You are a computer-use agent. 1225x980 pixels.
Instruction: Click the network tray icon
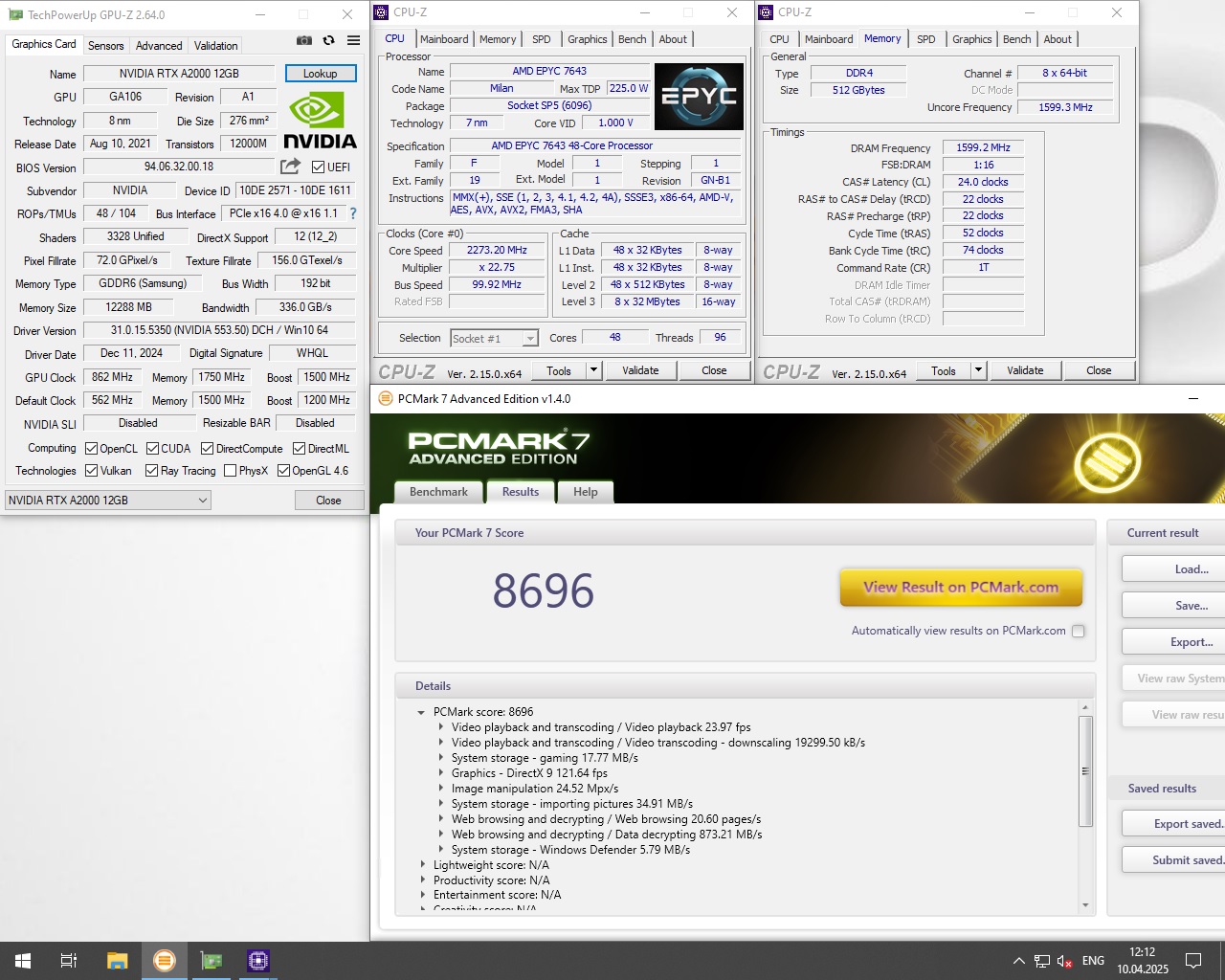[1042, 961]
